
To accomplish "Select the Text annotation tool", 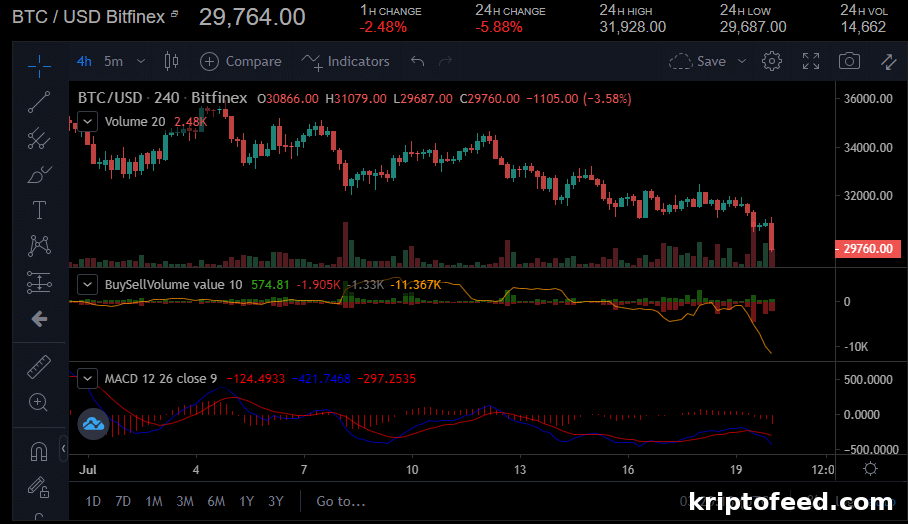I will click(39, 210).
